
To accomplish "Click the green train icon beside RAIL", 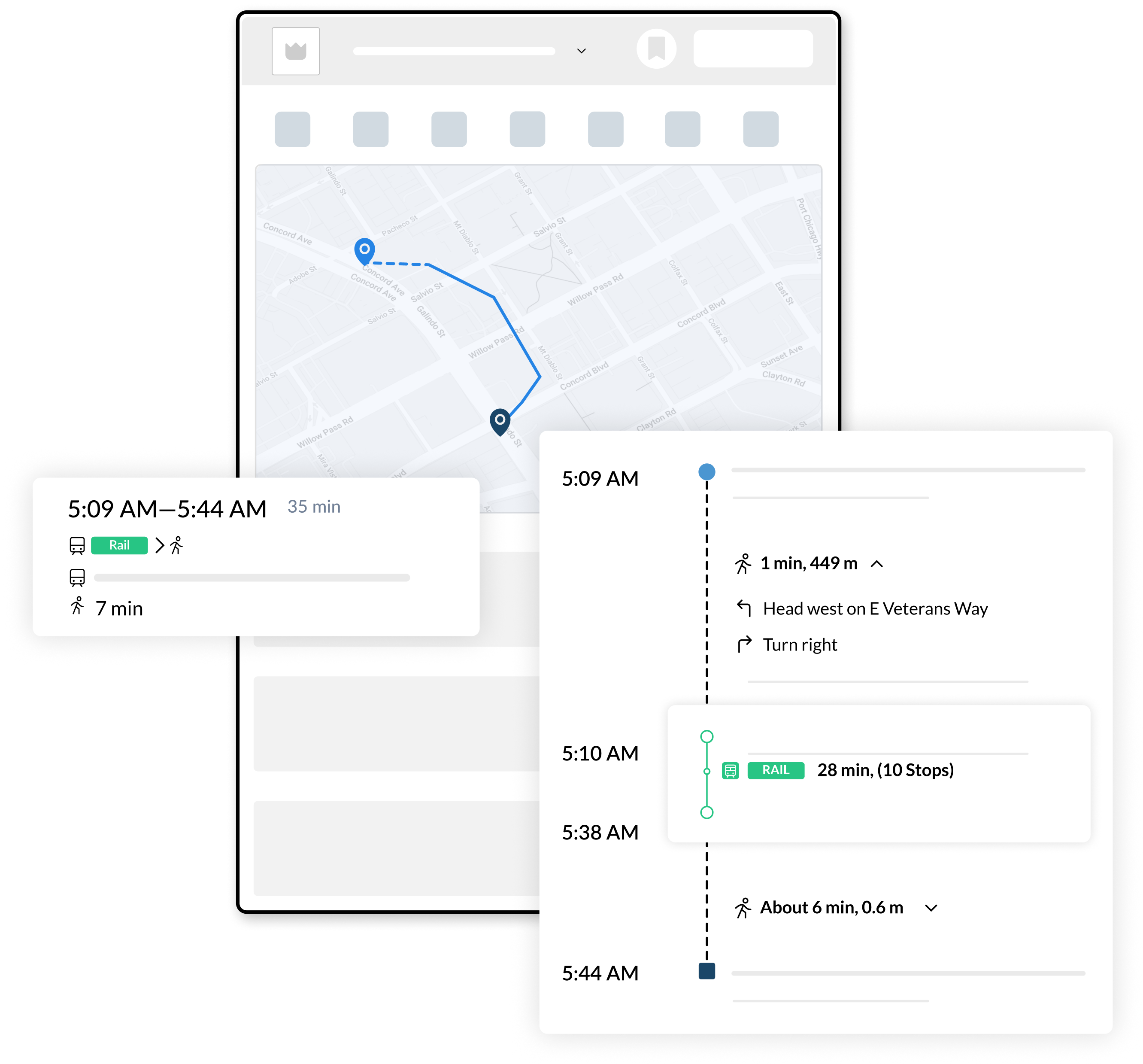I will pos(730,770).
